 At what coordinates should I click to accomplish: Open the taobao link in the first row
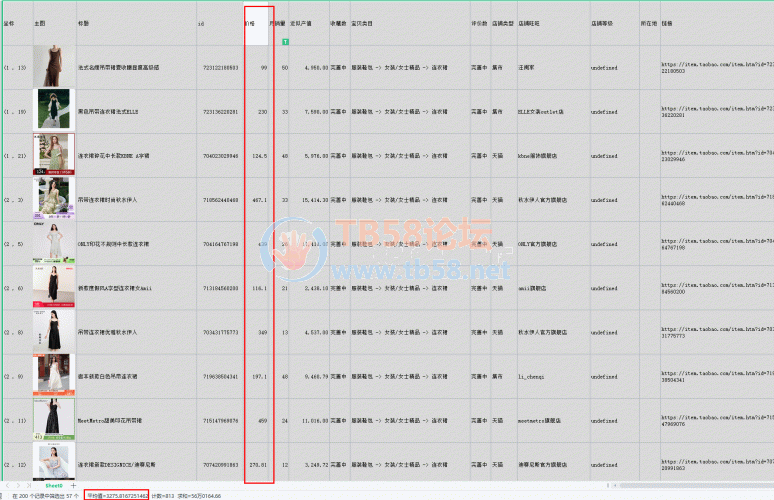(x=717, y=68)
